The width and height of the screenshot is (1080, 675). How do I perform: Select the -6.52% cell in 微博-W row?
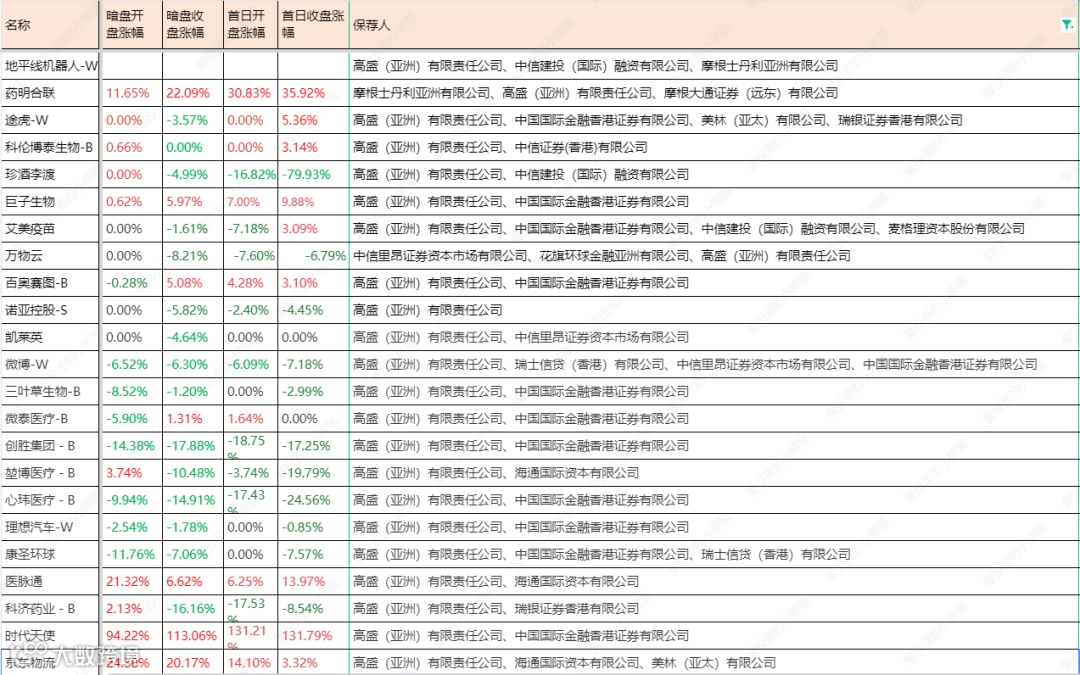[132, 364]
